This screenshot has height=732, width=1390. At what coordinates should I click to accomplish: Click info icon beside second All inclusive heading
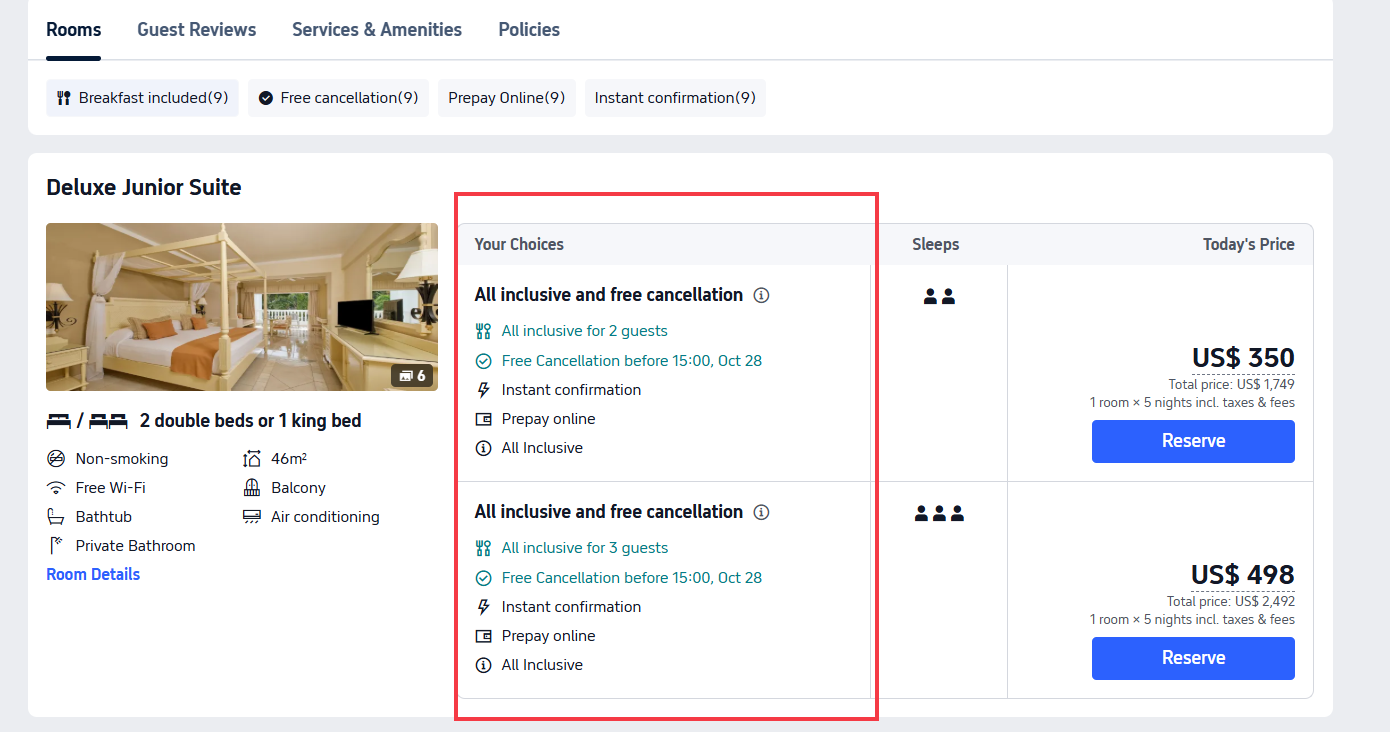tap(761, 512)
